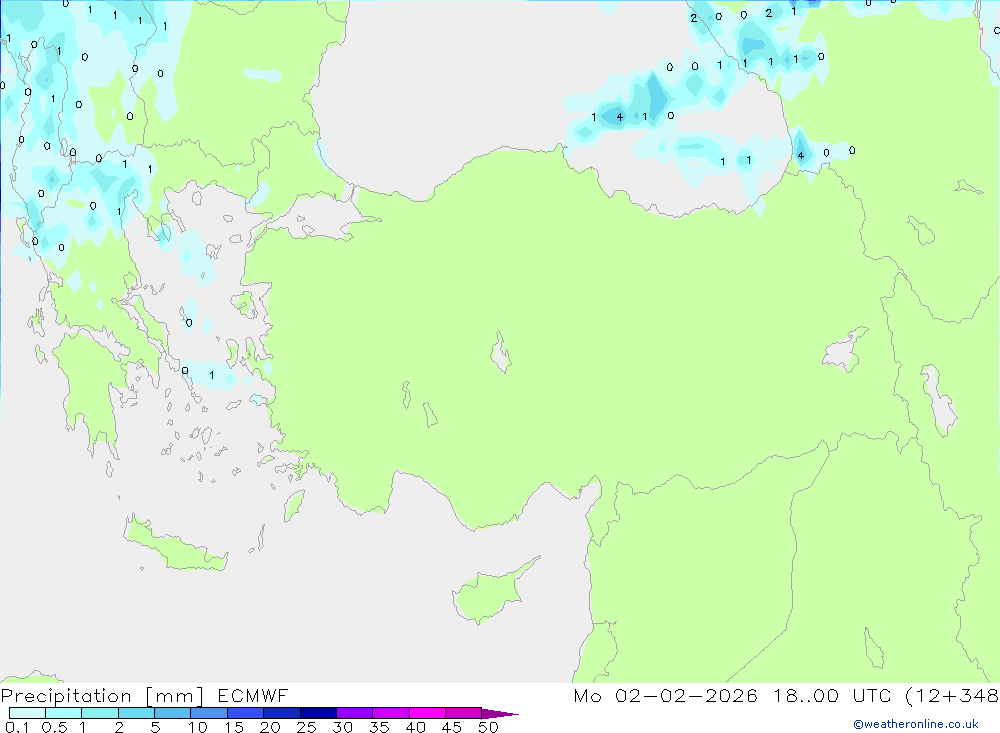1000x733 pixels.
Task: Click the island of Crete on map
Action: (x=175, y=544)
